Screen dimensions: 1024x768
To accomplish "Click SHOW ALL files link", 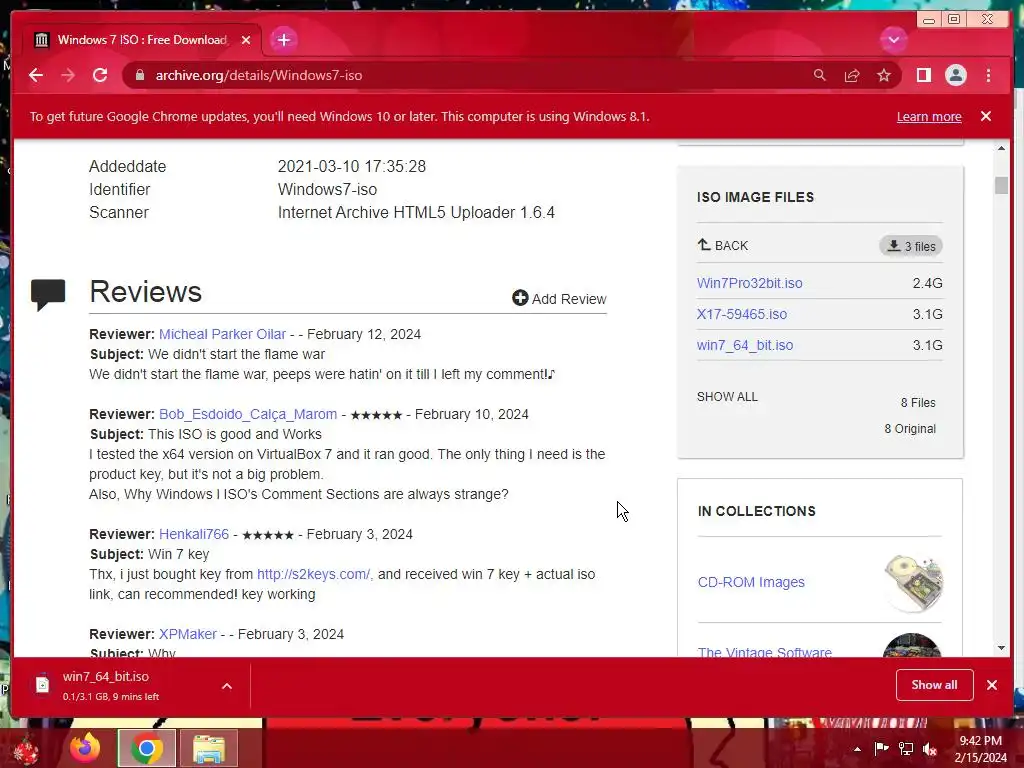I will coord(727,396).
